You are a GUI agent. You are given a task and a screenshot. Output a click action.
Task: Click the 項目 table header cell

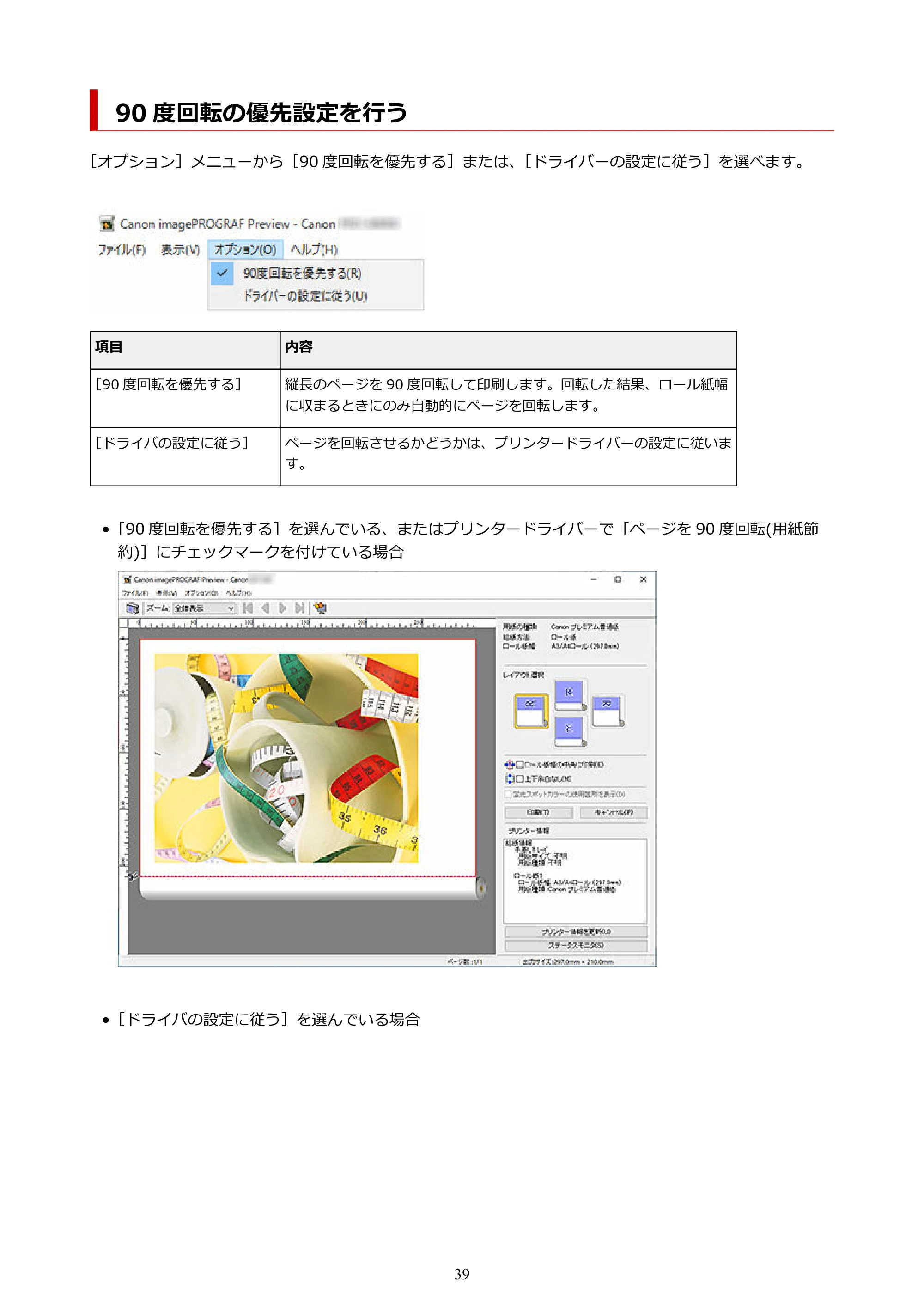click(x=185, y=350)
